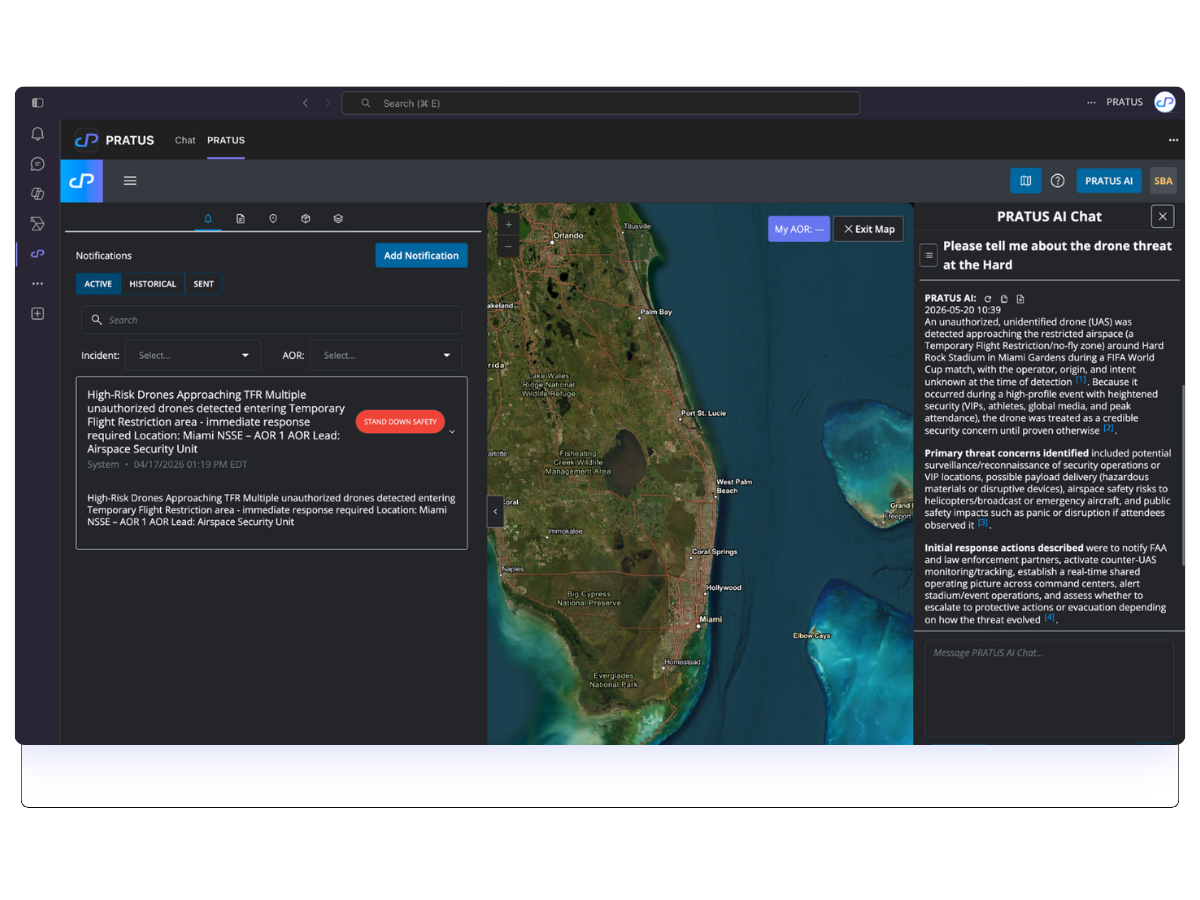Go forward with the right arrow

[327, 103]
